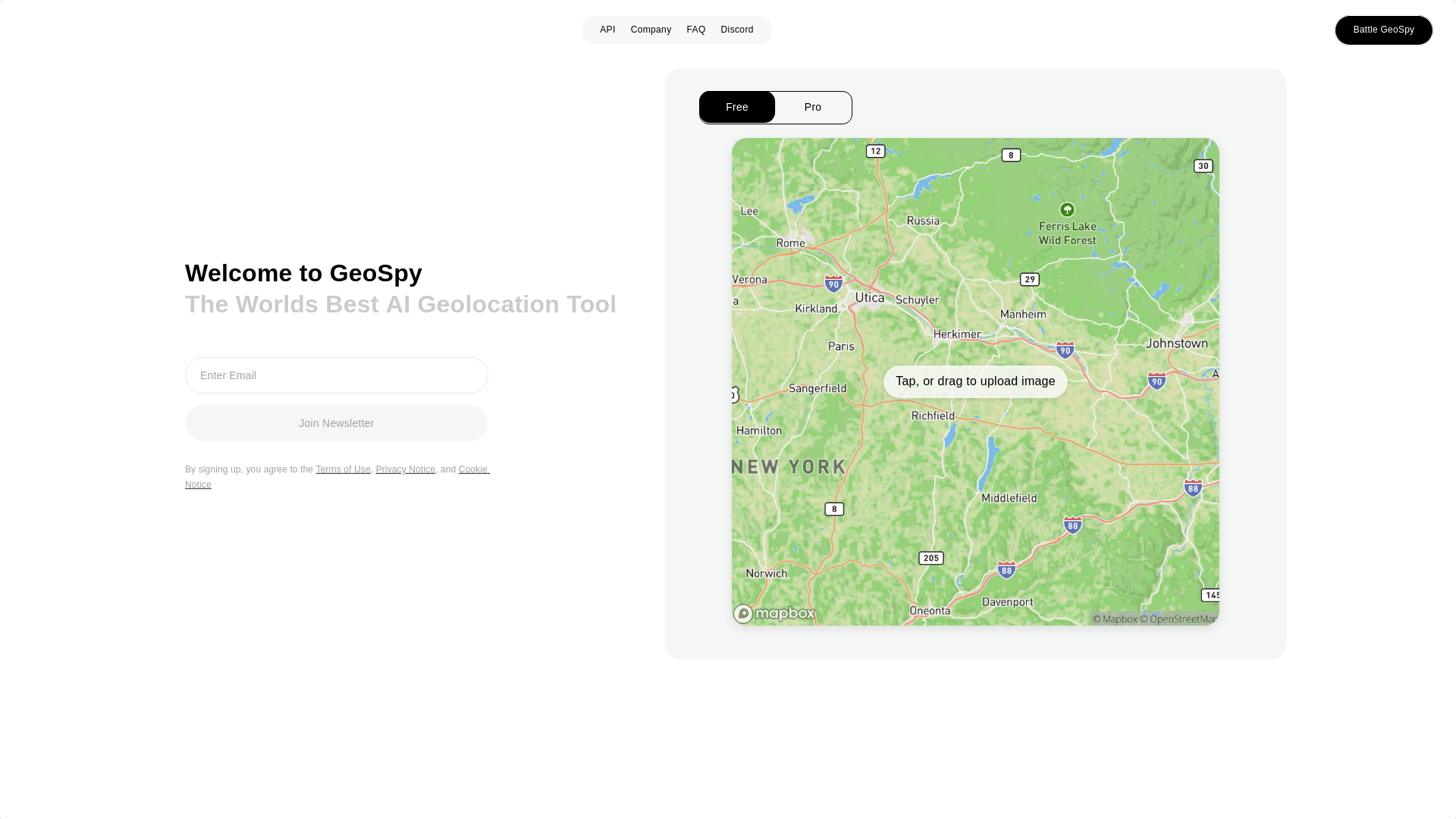The height and width of the screenshot is (819, 1456).
Task: Click the I-90 shield near Utica
Action: tap(833, 284)
